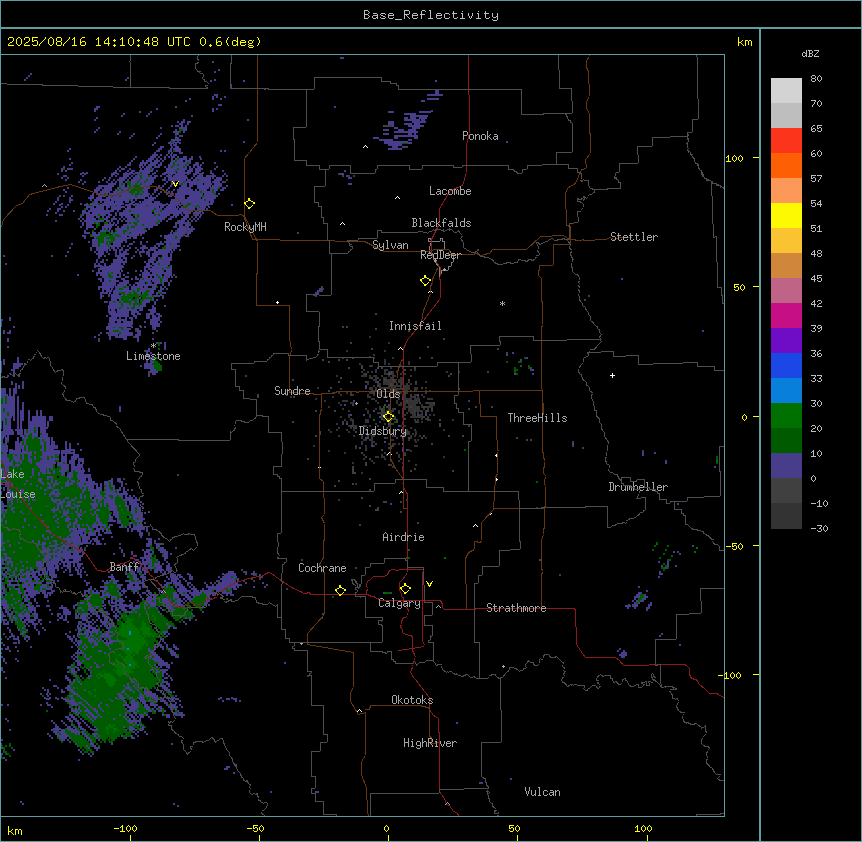Click the Lacombe city label
This screenshot has width=862, height=842.
450,191
